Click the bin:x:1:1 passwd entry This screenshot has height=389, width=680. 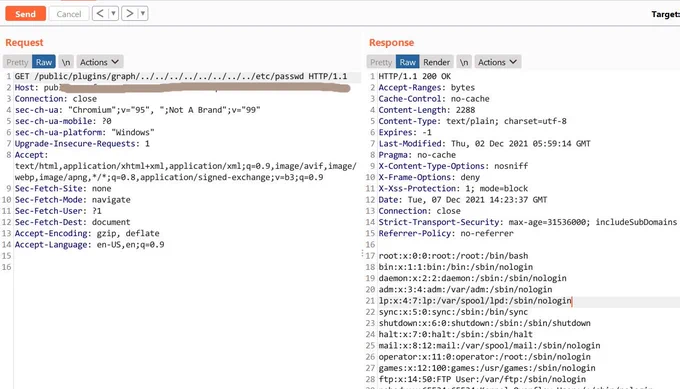456,267
